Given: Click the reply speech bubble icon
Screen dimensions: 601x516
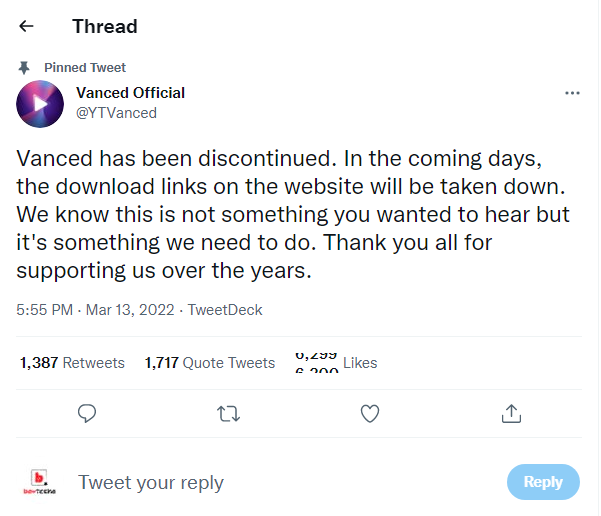Looking at the screenshot, I should [x=87, y=412].
